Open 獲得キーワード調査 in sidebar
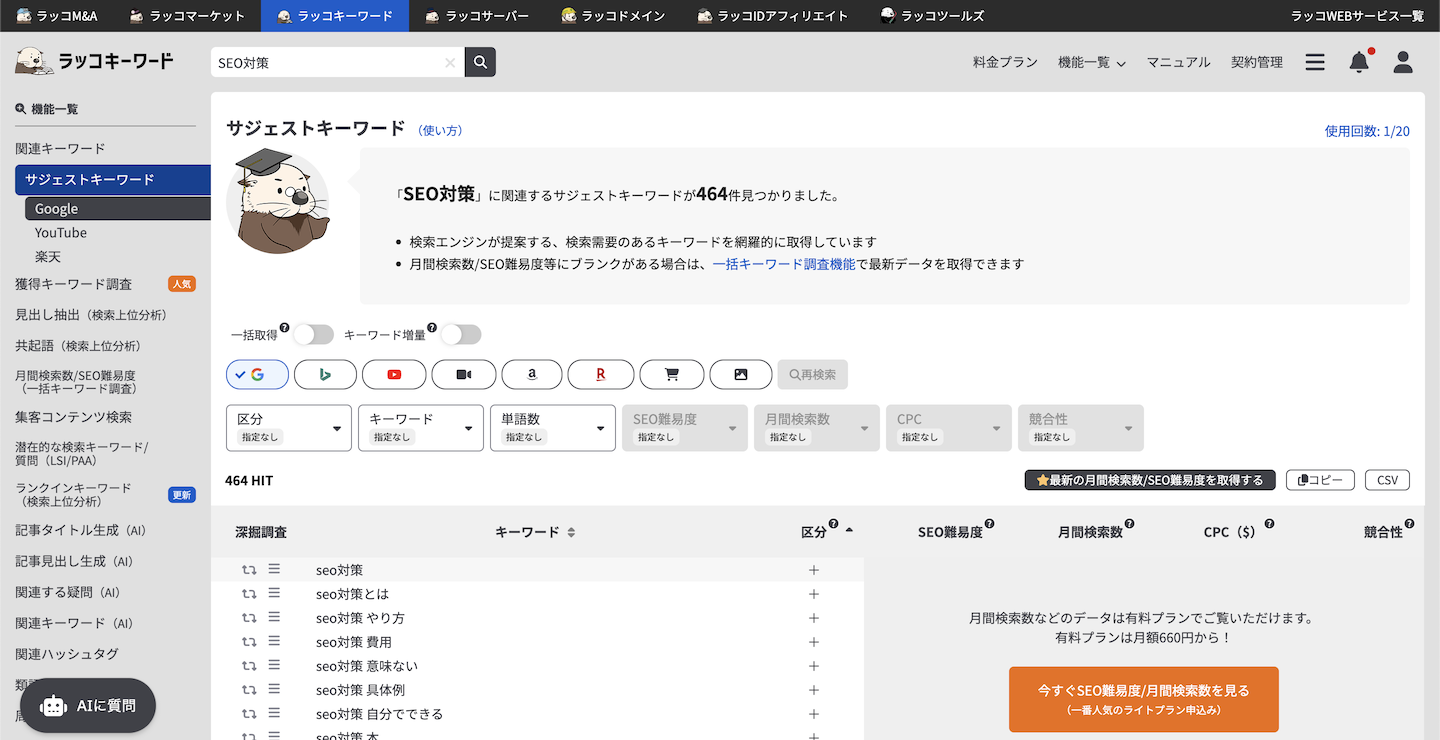 click(x=74, y=284)
